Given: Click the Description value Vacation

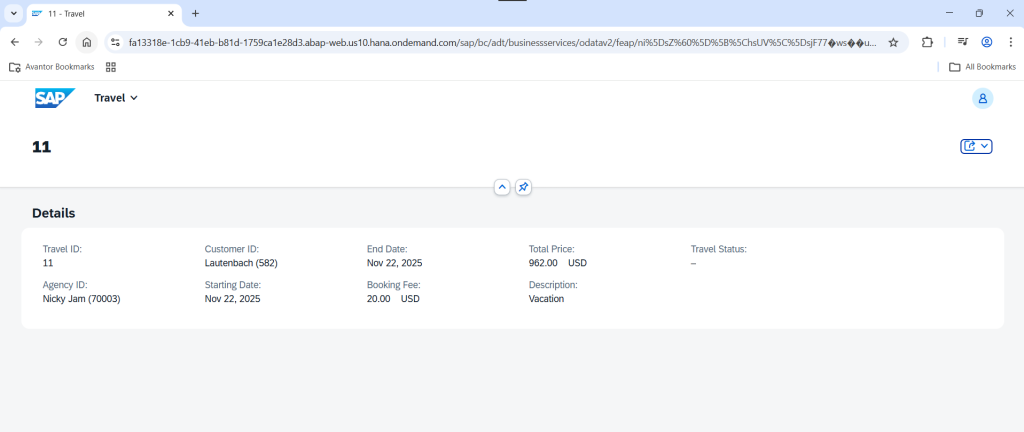Looking at the screenshot, I should click(x=547, y=298).
